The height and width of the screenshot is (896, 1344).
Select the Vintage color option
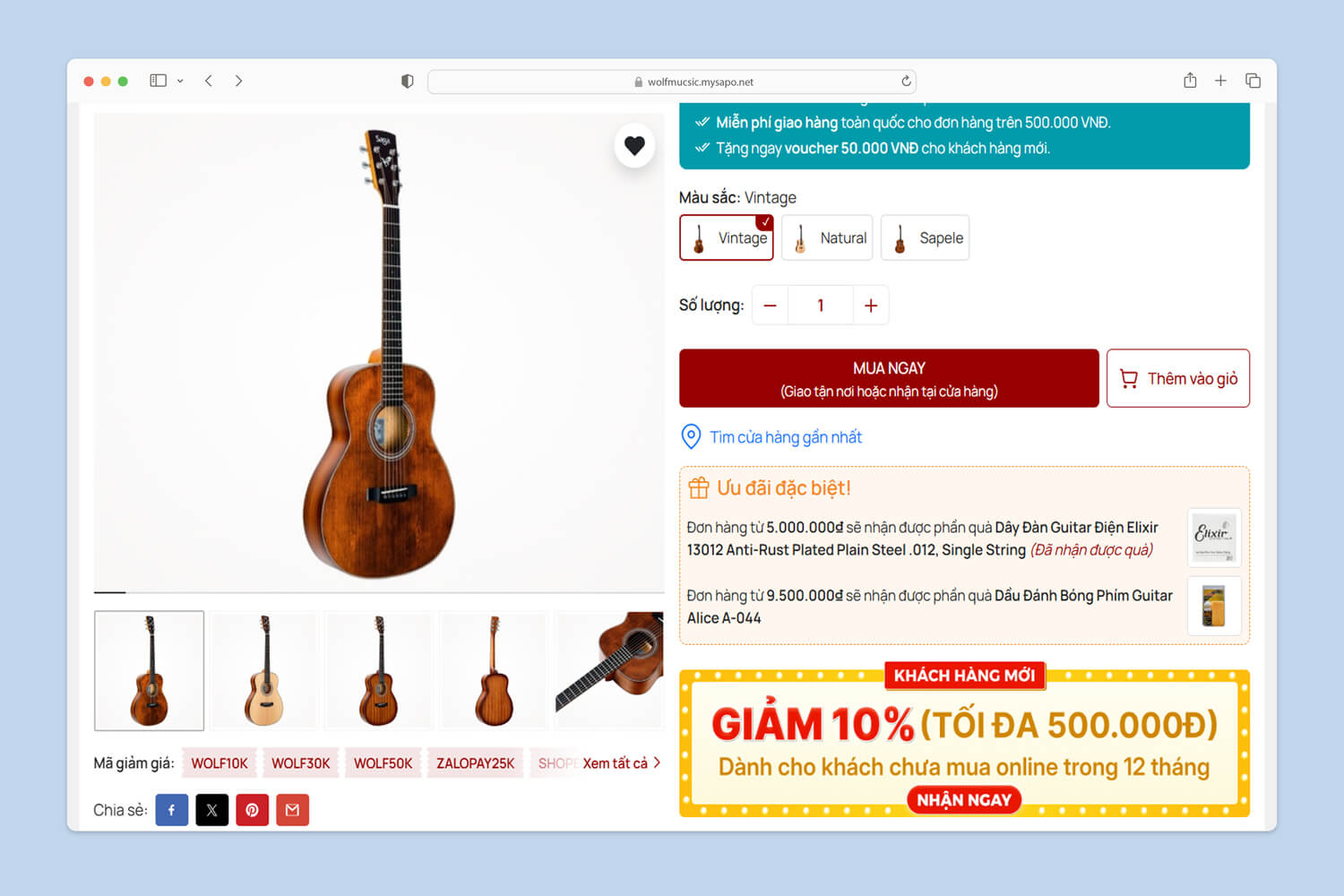coord(727,237)
